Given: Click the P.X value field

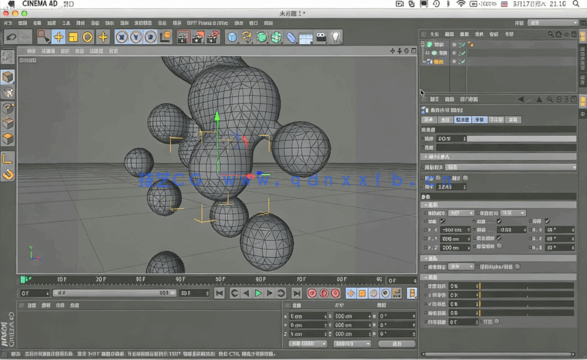Looking at the screenshot, I should click(x=455, y=230).
